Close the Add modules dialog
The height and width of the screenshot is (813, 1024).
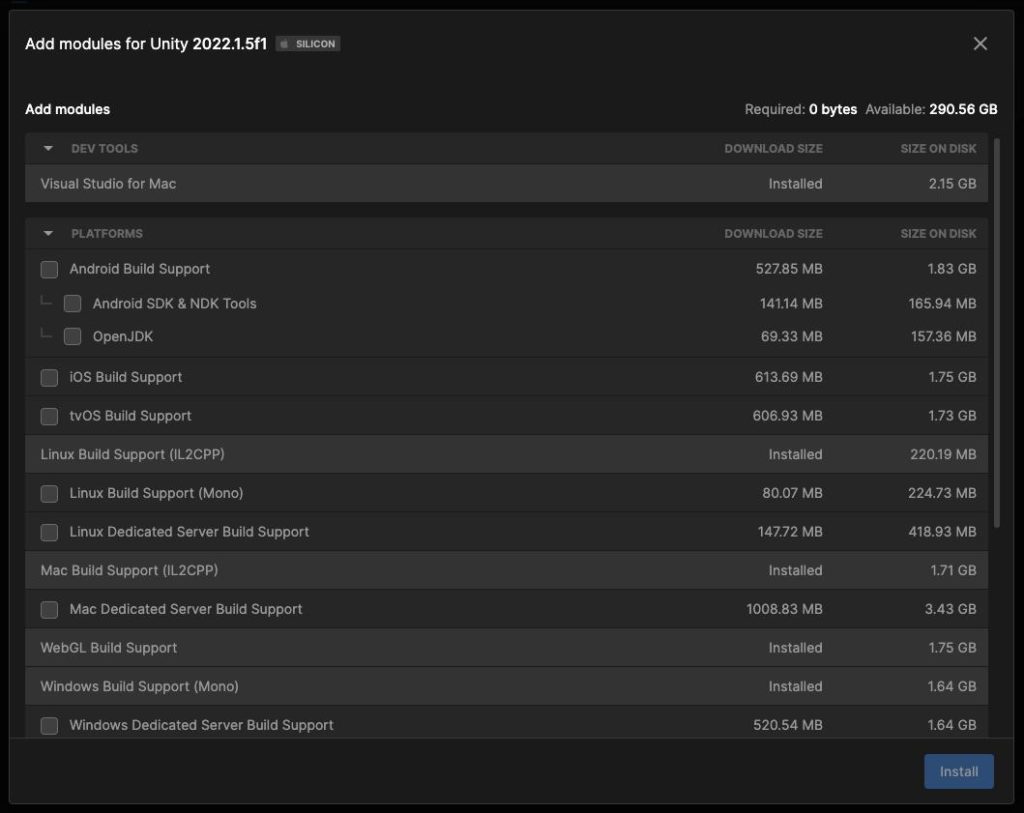pyautogui.click(x=980, y=43)
